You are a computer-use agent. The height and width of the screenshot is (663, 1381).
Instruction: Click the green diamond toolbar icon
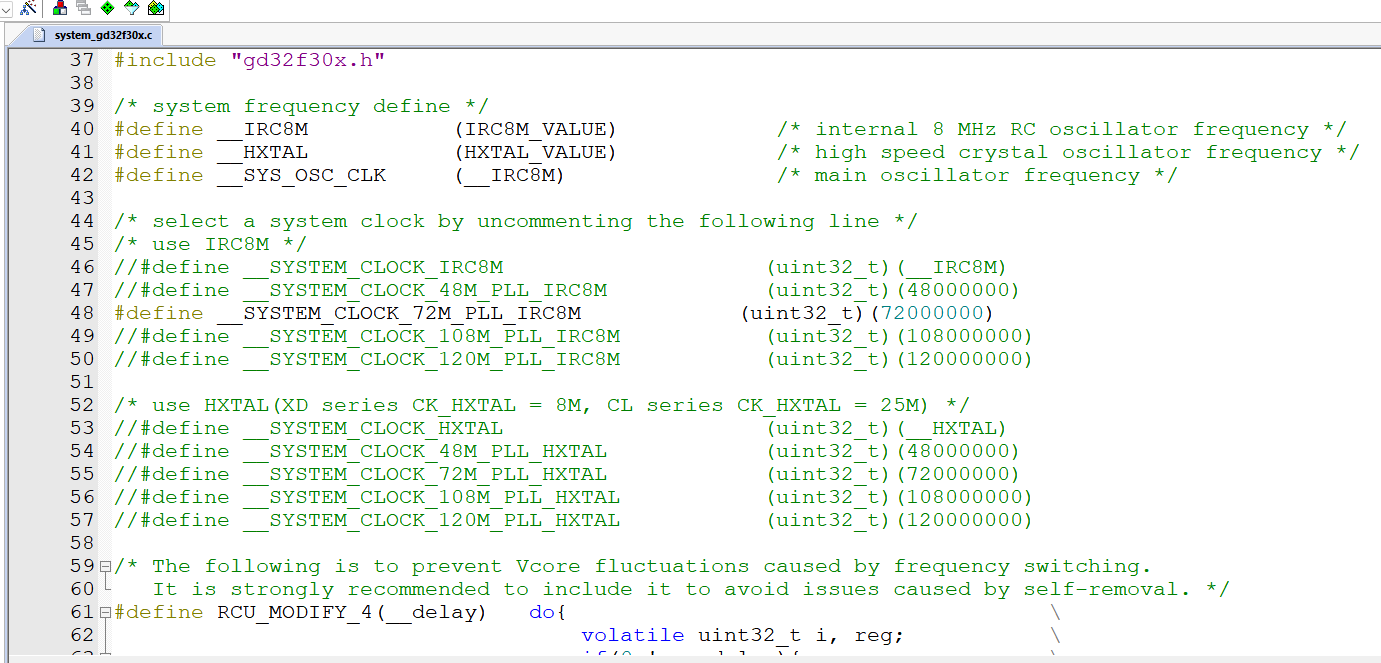(107, 8)
